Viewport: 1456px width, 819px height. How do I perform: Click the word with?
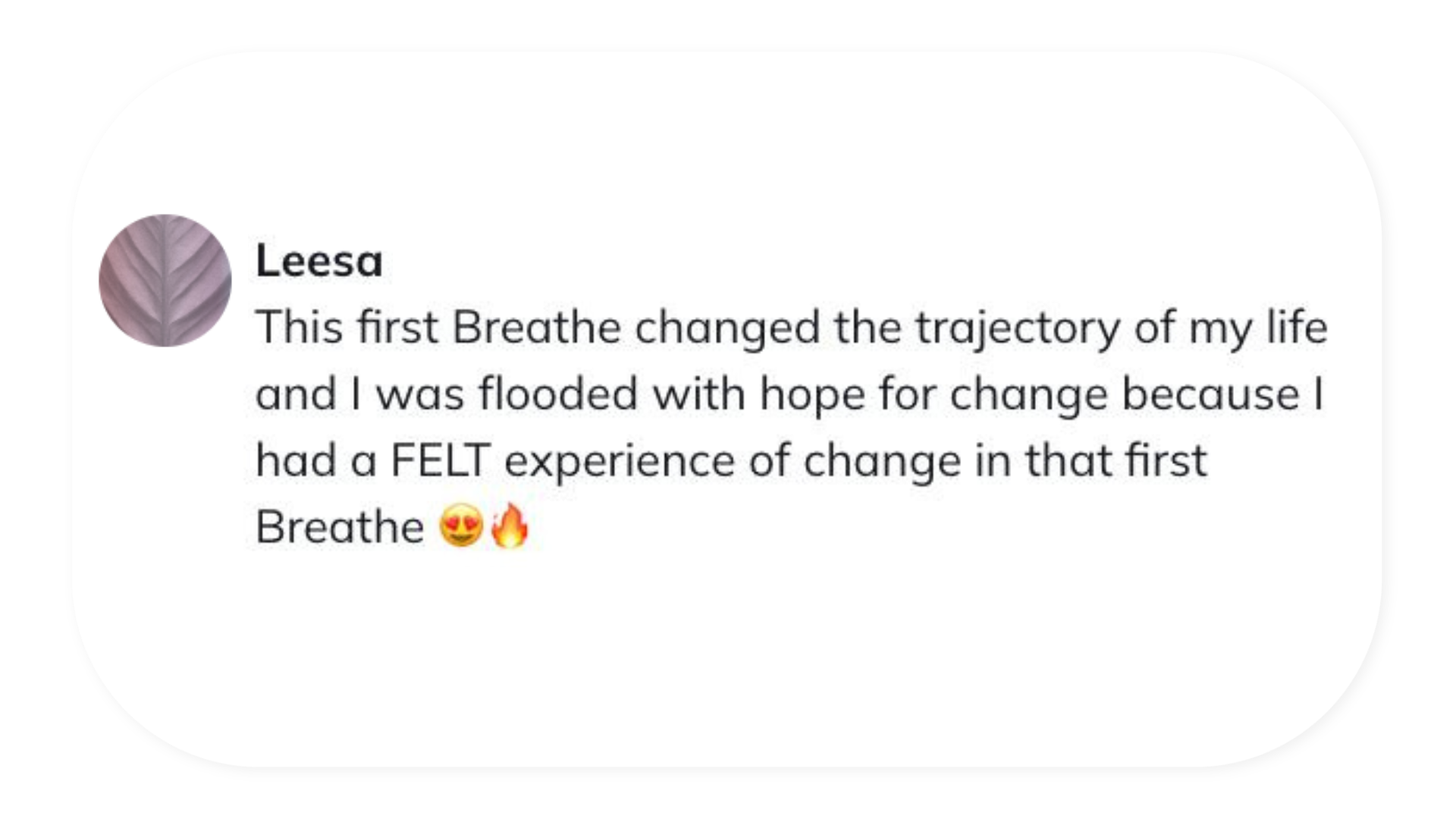click(699, 394)
